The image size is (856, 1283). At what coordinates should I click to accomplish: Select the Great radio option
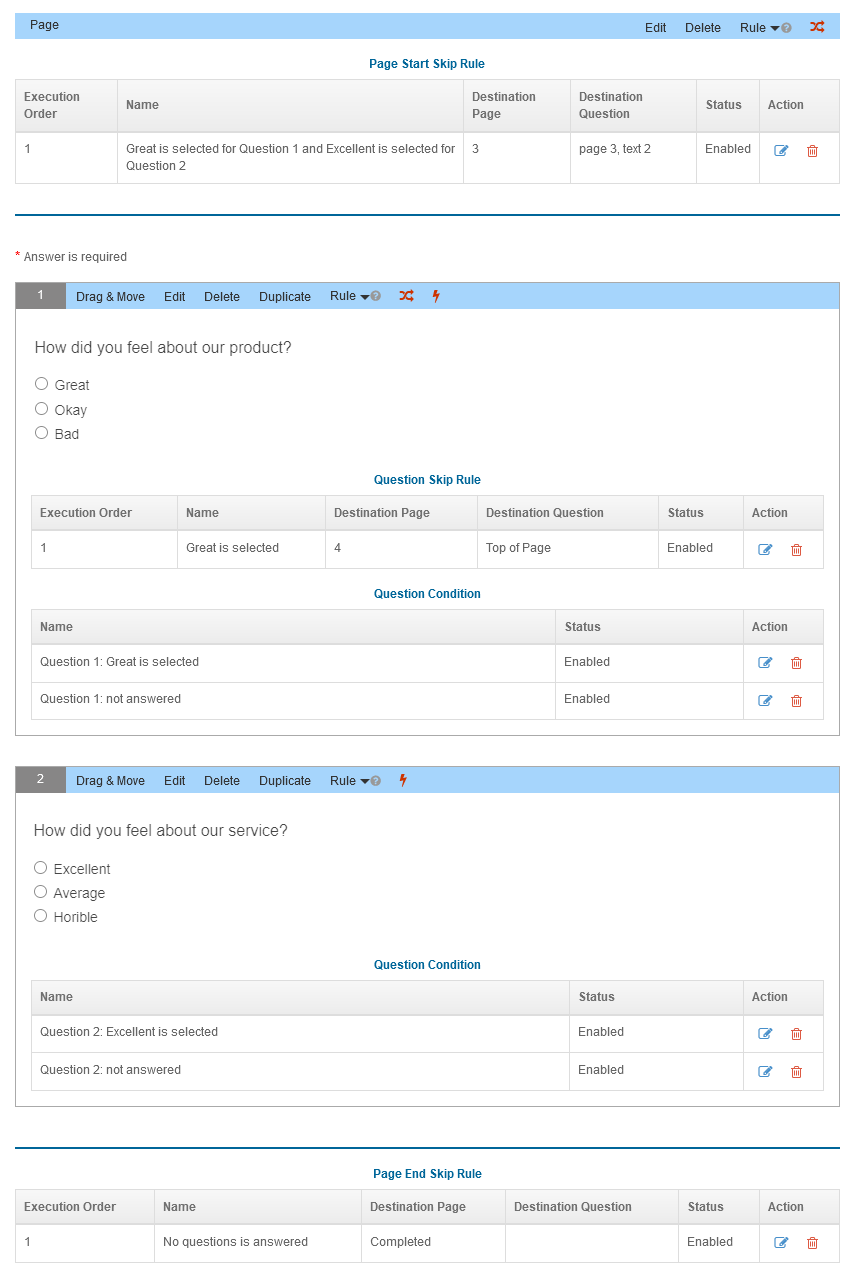[x=41, y=384]
